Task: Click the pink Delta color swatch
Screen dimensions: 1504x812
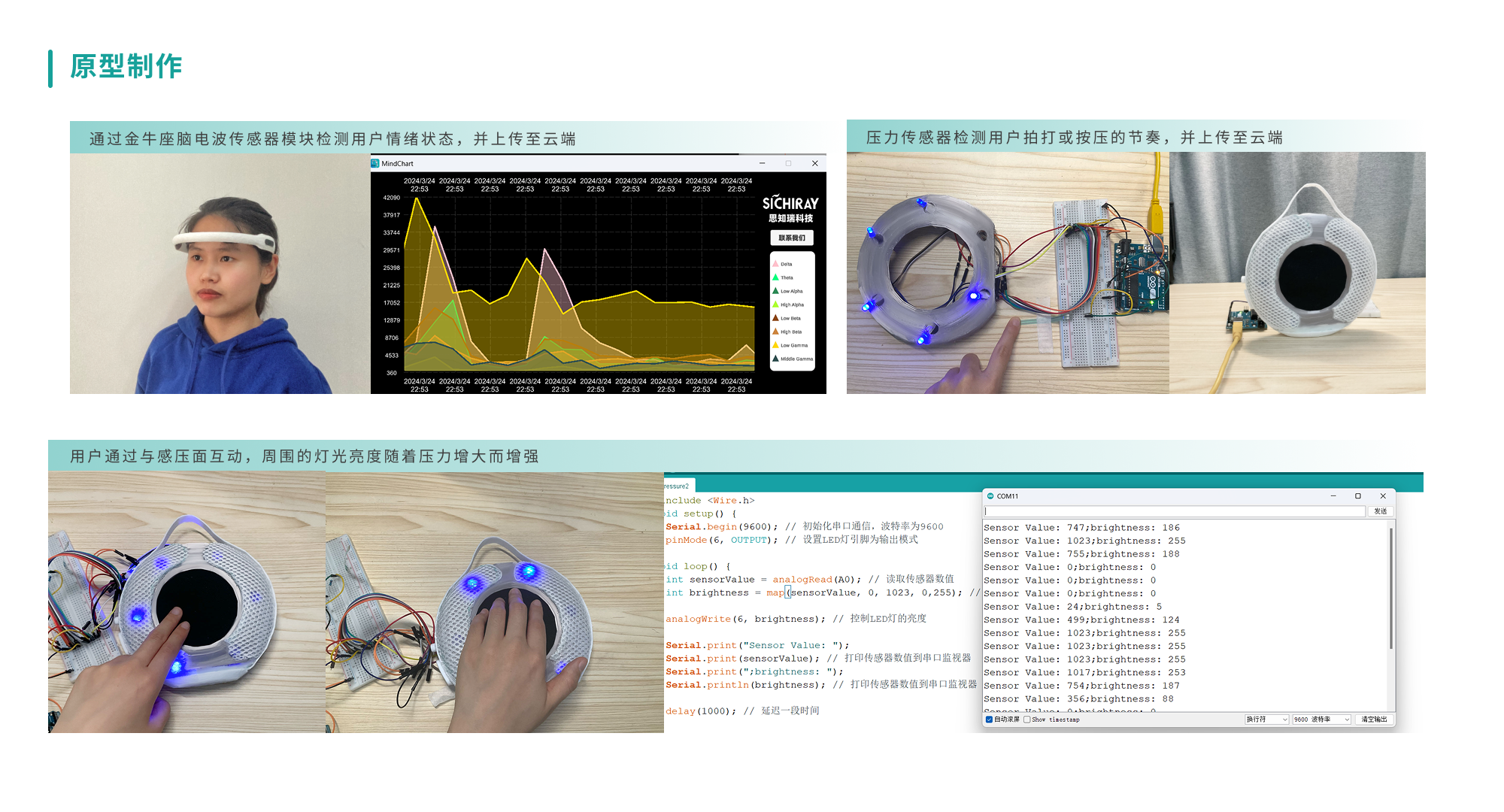Action: [x=775, y=263]
